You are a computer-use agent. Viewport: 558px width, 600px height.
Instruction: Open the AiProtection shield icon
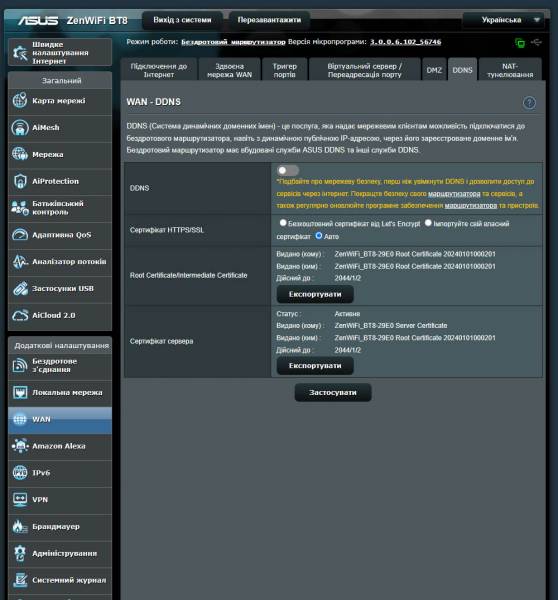[x=20, y=181]
